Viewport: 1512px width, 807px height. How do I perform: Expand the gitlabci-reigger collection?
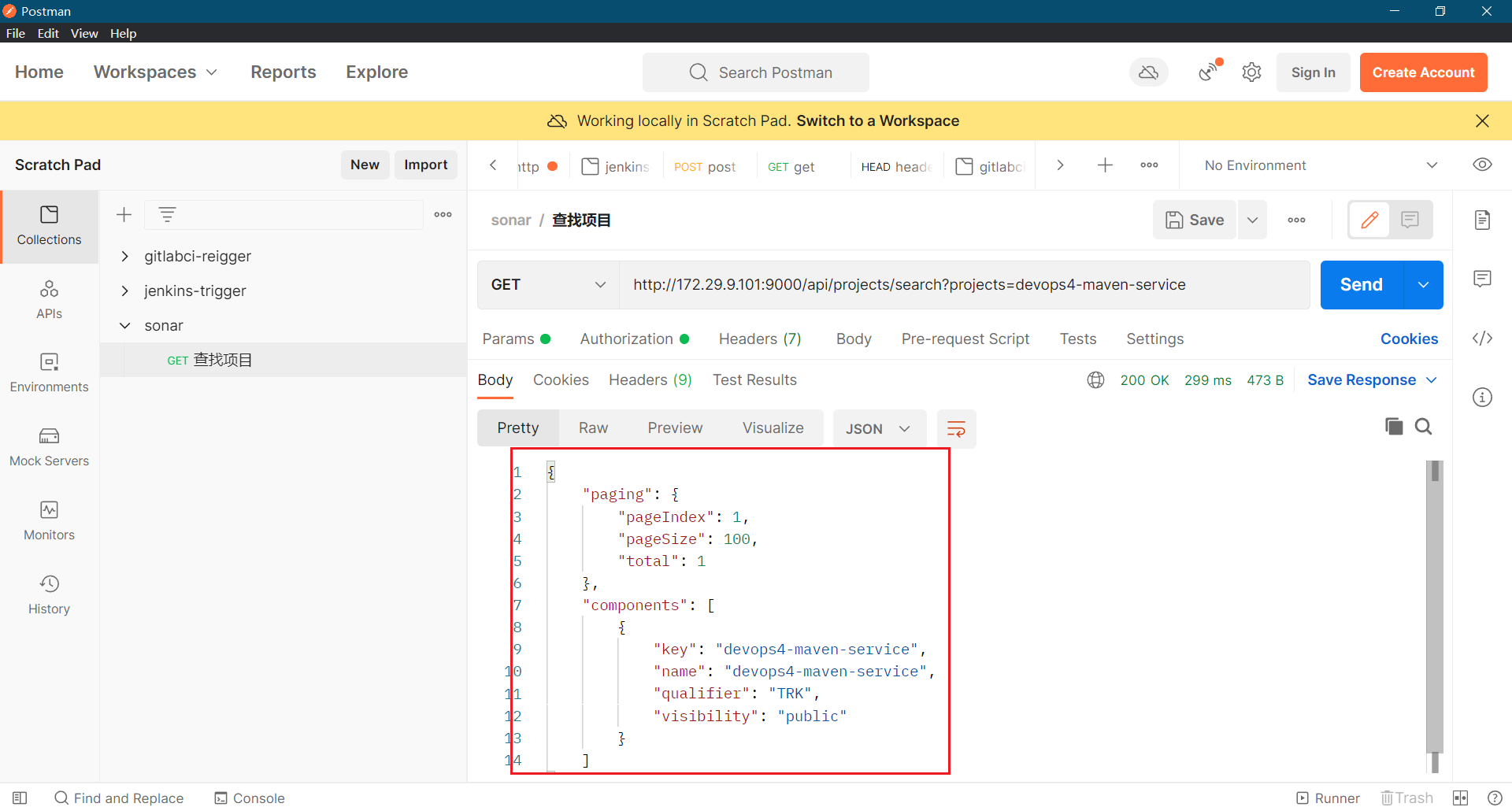pos(124,256)
